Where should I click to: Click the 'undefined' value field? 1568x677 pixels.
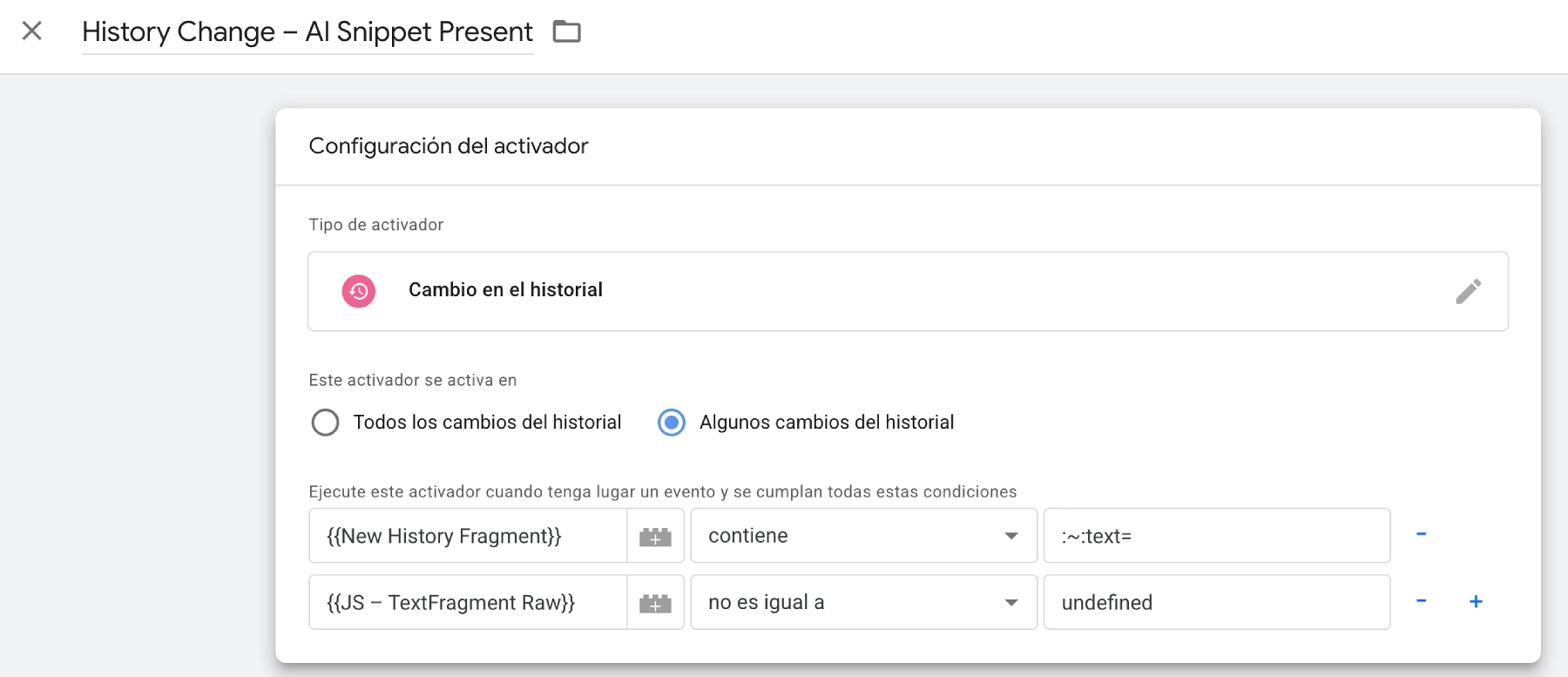[x=1216, y=602]
